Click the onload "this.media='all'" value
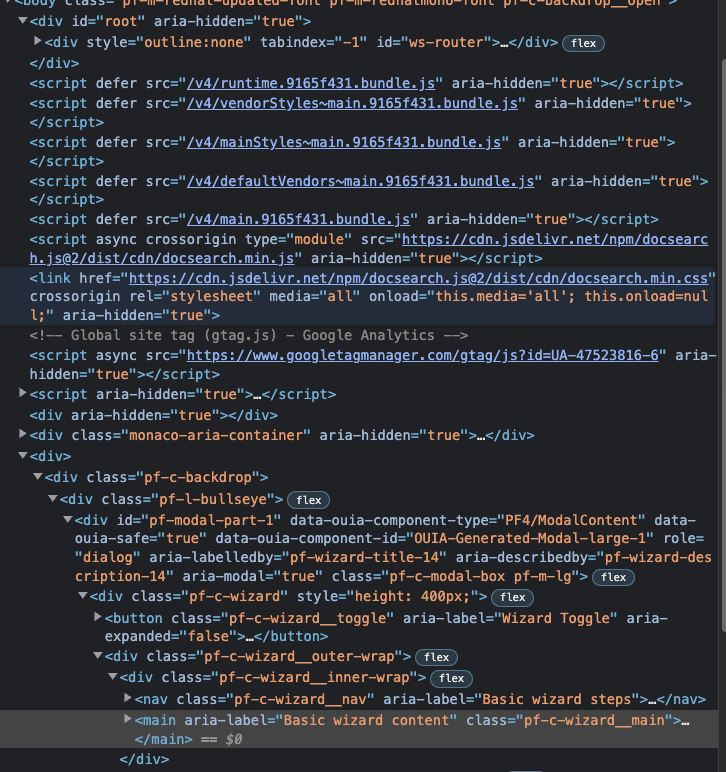 coord(505,296)
